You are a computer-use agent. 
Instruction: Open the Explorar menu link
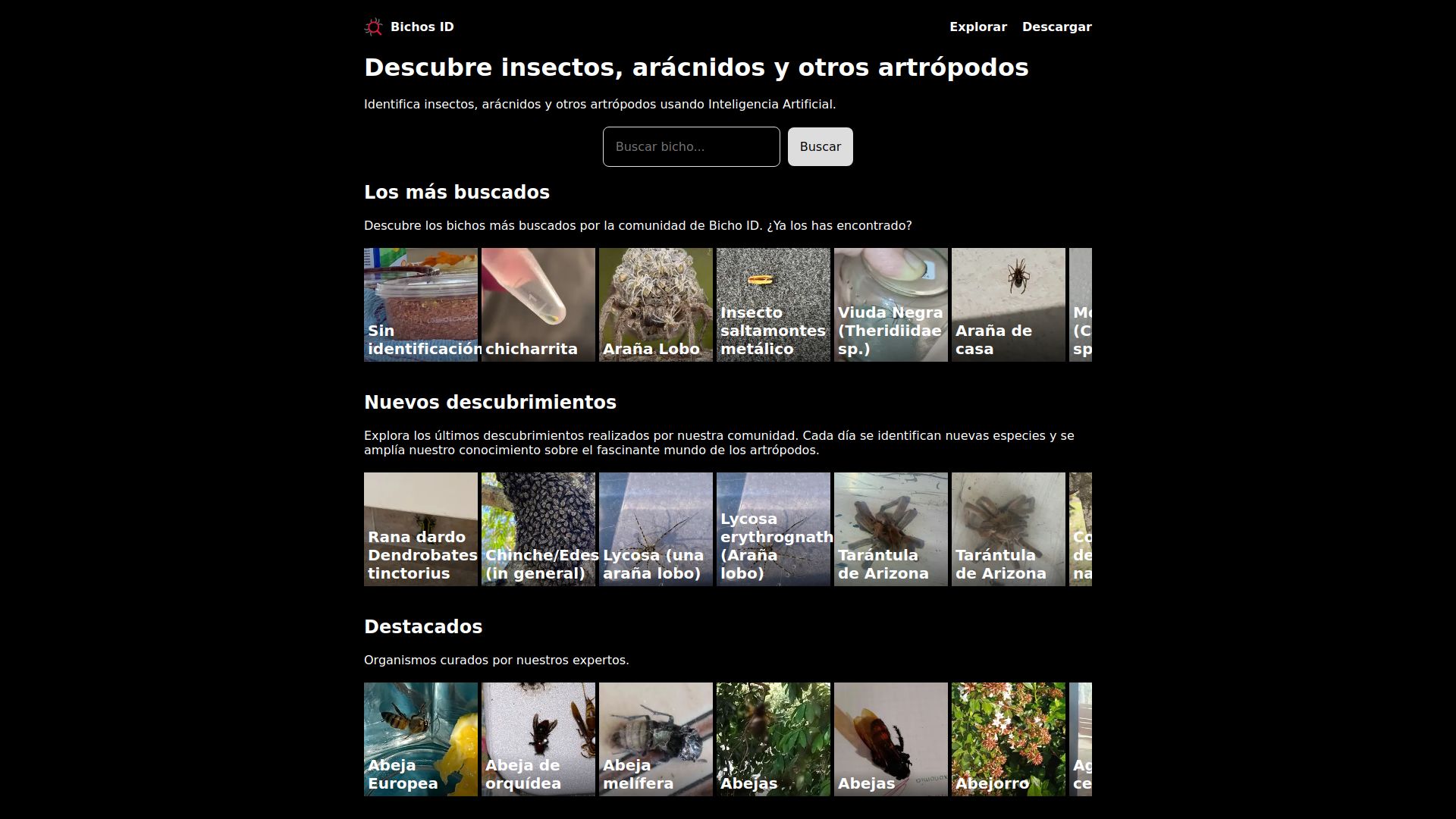coord(977,27)
